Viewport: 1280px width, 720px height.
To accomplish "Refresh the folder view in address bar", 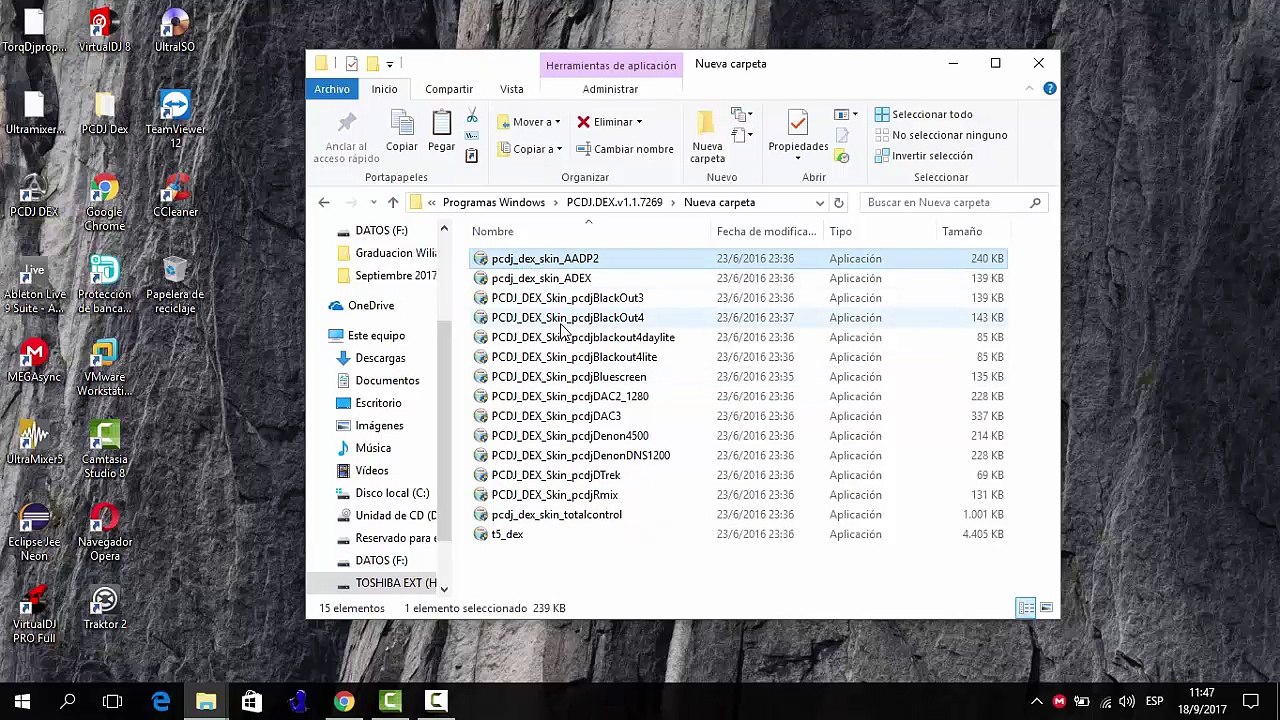I will (x=838, y=202).
